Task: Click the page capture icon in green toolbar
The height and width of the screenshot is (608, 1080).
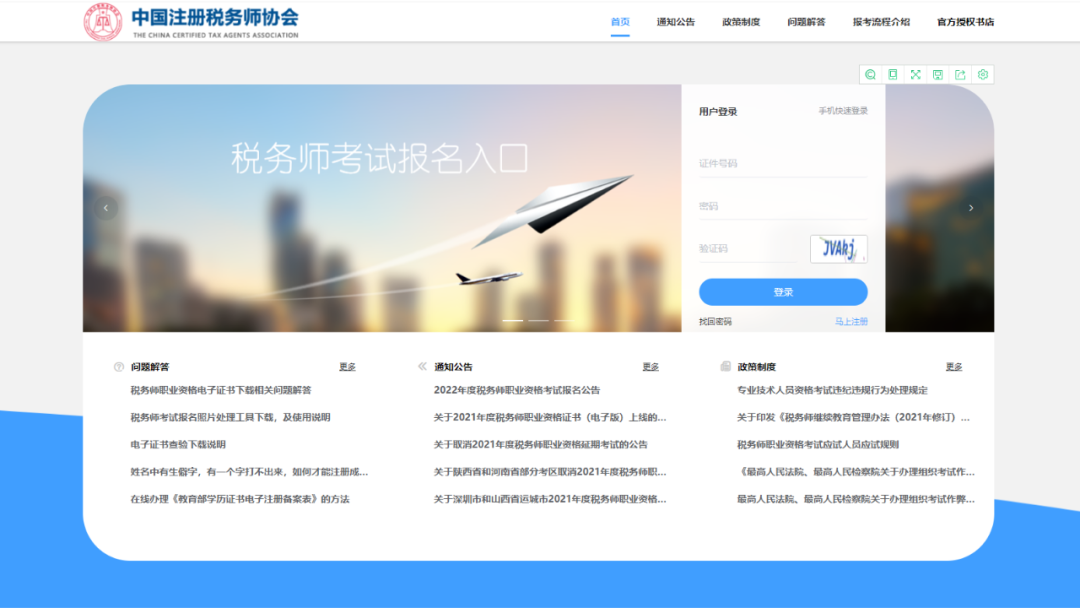Action: coord(893,74)
